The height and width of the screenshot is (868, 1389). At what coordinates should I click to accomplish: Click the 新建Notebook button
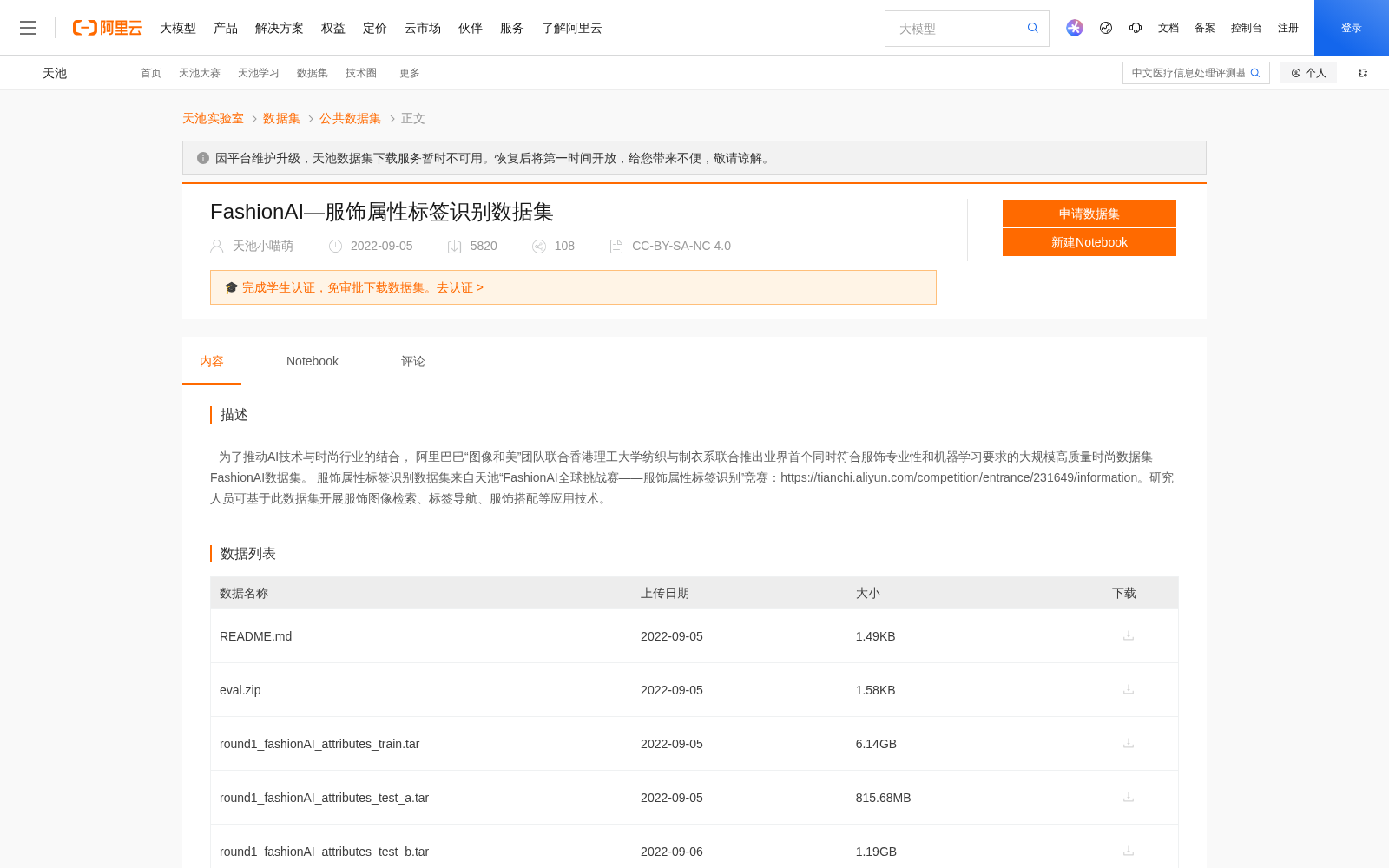pyautogui.click(x=1089, y=242)
